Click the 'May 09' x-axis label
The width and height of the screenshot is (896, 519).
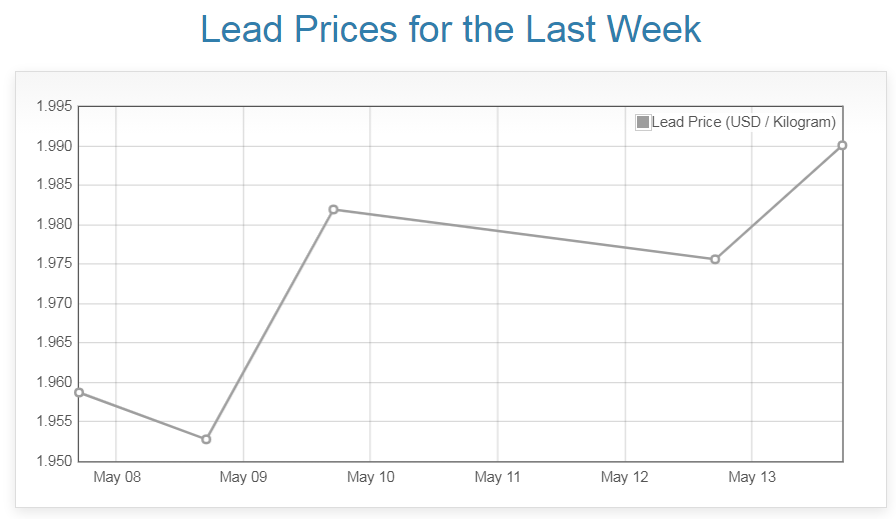(x=244, y=477)
